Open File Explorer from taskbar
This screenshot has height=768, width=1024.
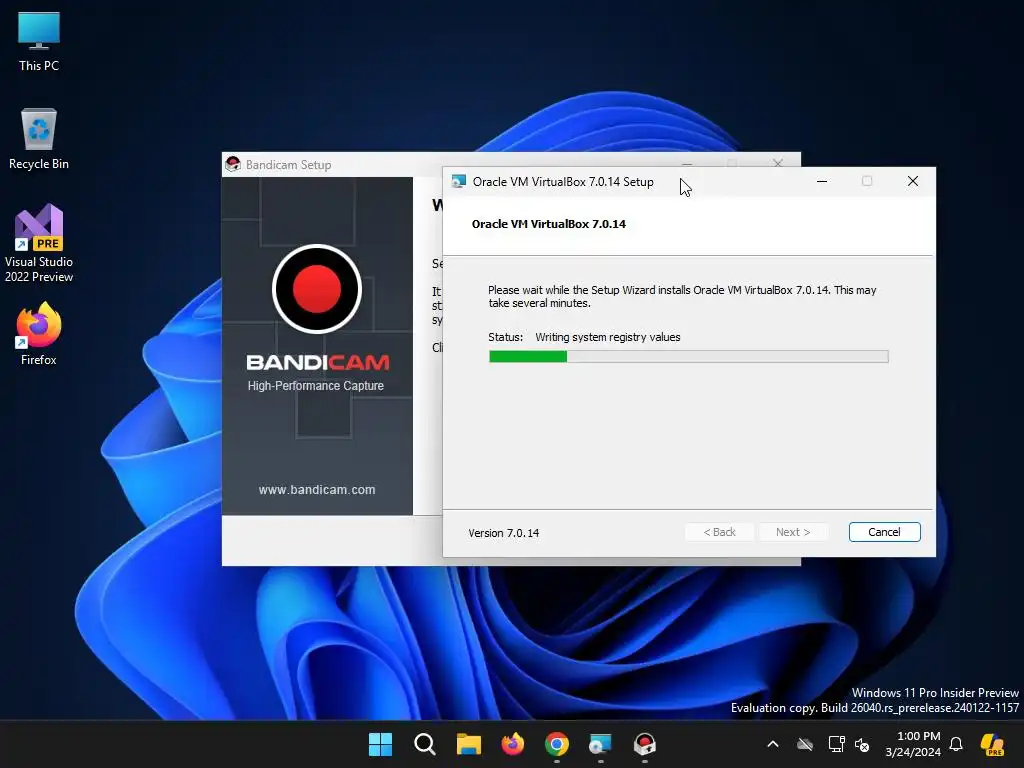point(468,744)
